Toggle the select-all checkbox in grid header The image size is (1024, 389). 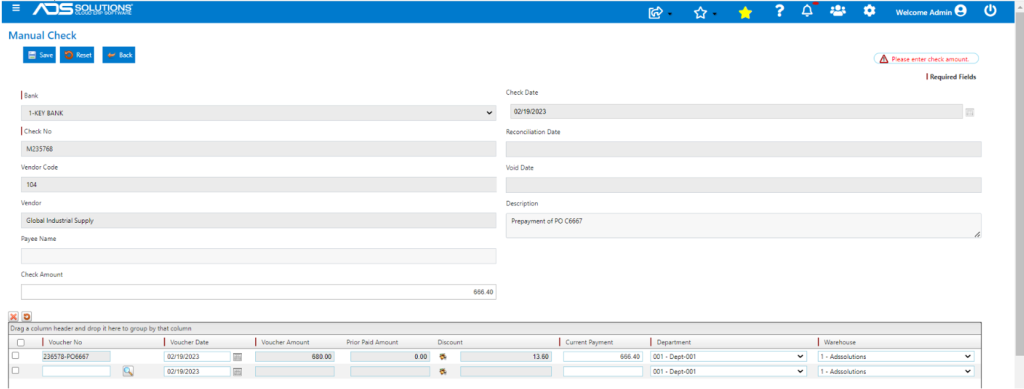[20, 342]
